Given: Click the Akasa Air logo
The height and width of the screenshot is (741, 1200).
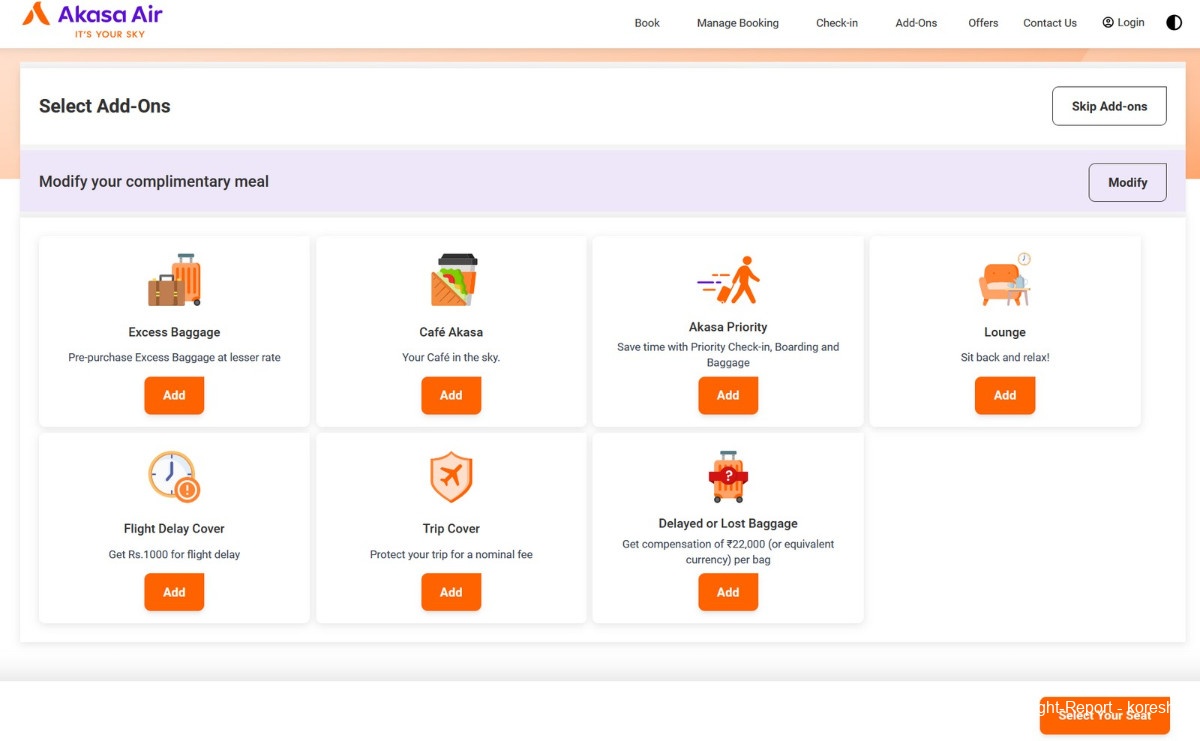Looking at the screenshot, I should (92, 20).
